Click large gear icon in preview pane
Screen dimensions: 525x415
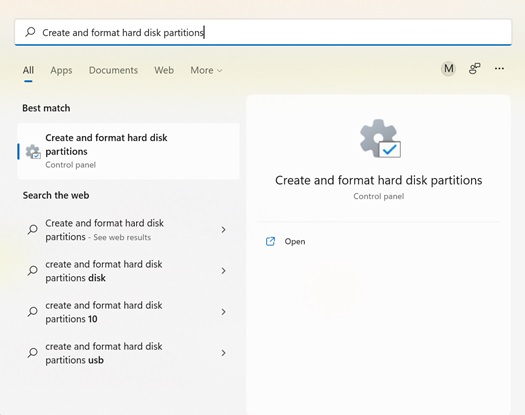pyautogui.click(x=380, y=139)
